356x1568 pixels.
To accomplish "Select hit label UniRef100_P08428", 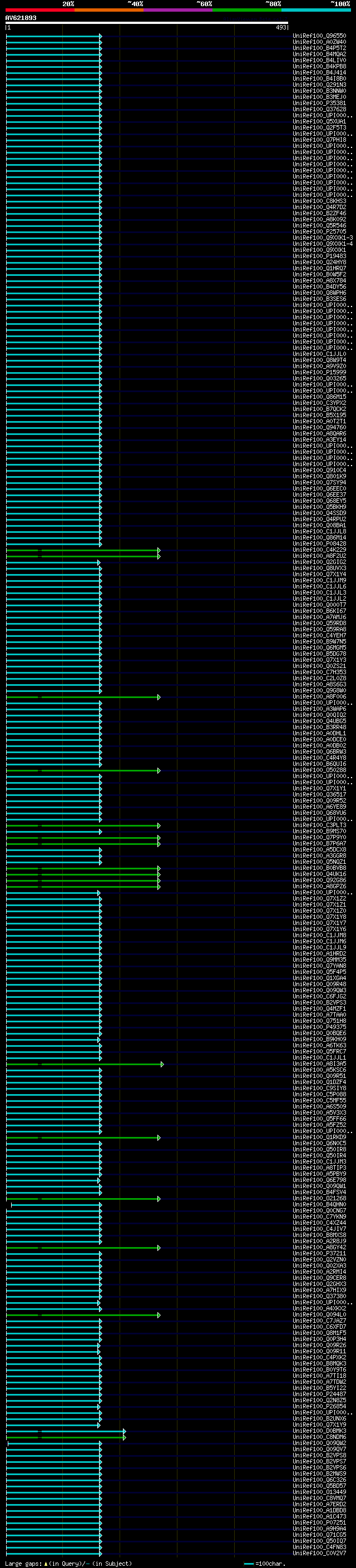I will (x=319, y=543).
